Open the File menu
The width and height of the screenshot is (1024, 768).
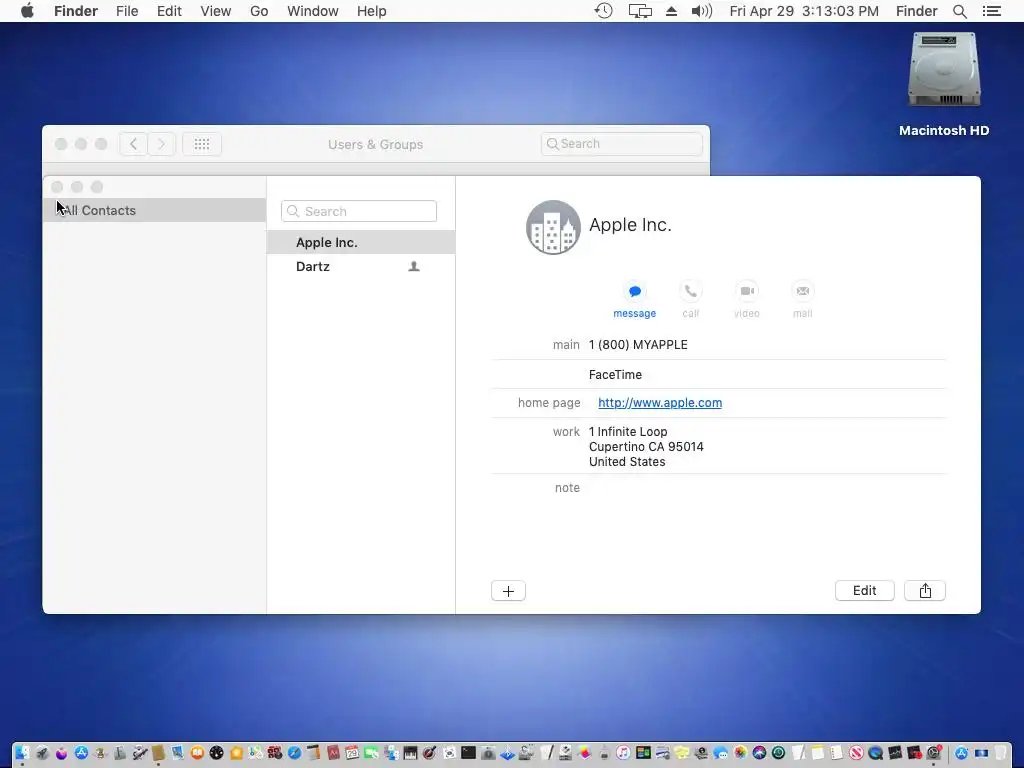[x=127, y=11]
